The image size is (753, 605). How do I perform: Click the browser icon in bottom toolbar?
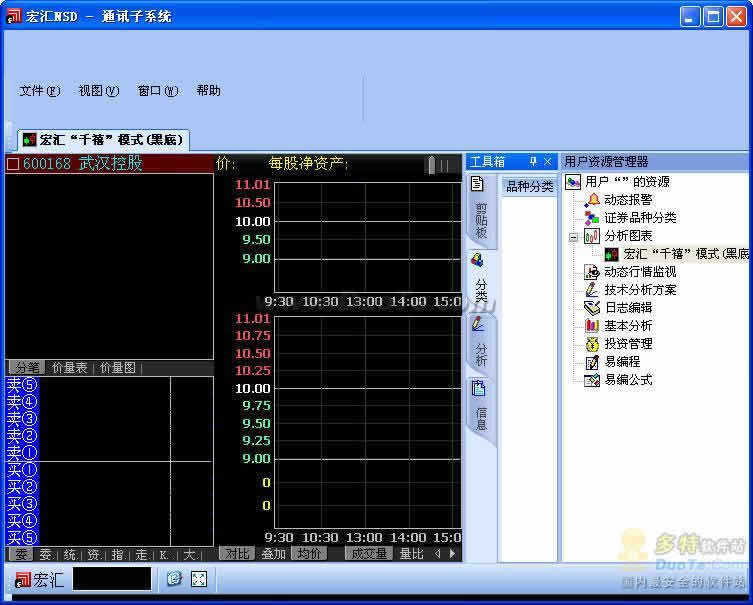174,579
